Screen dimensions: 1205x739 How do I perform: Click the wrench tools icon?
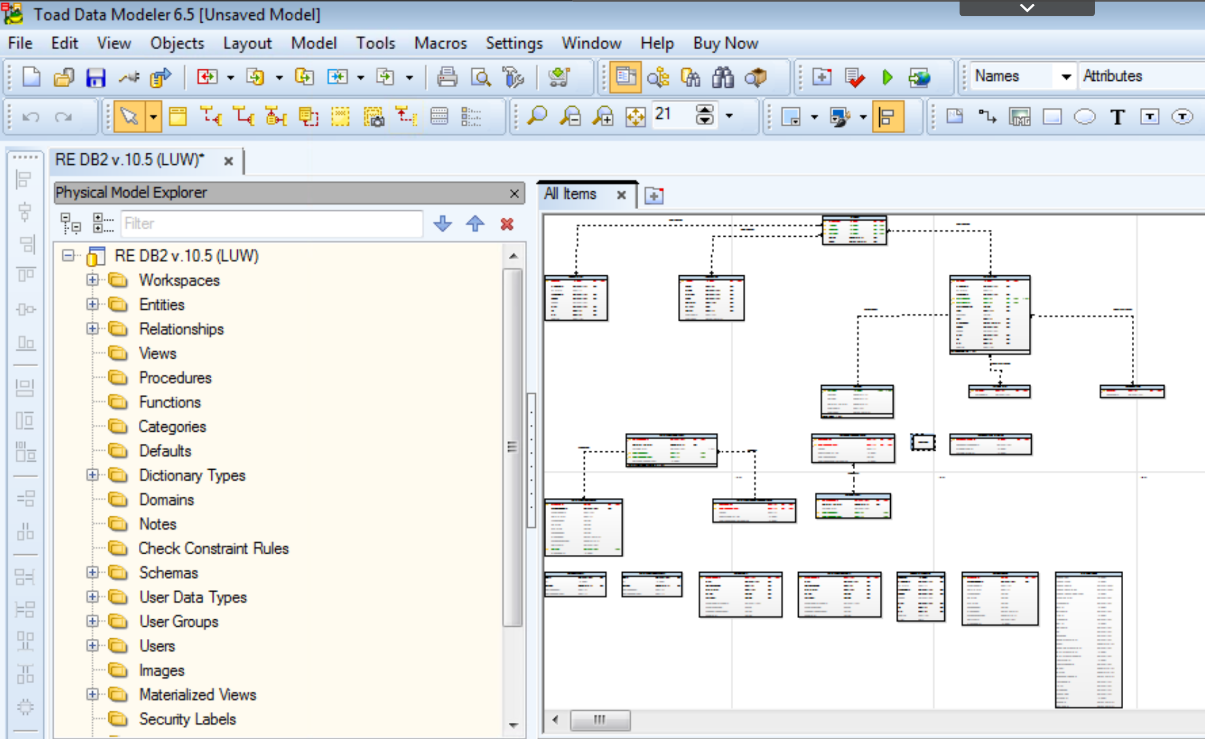(513, 77)
